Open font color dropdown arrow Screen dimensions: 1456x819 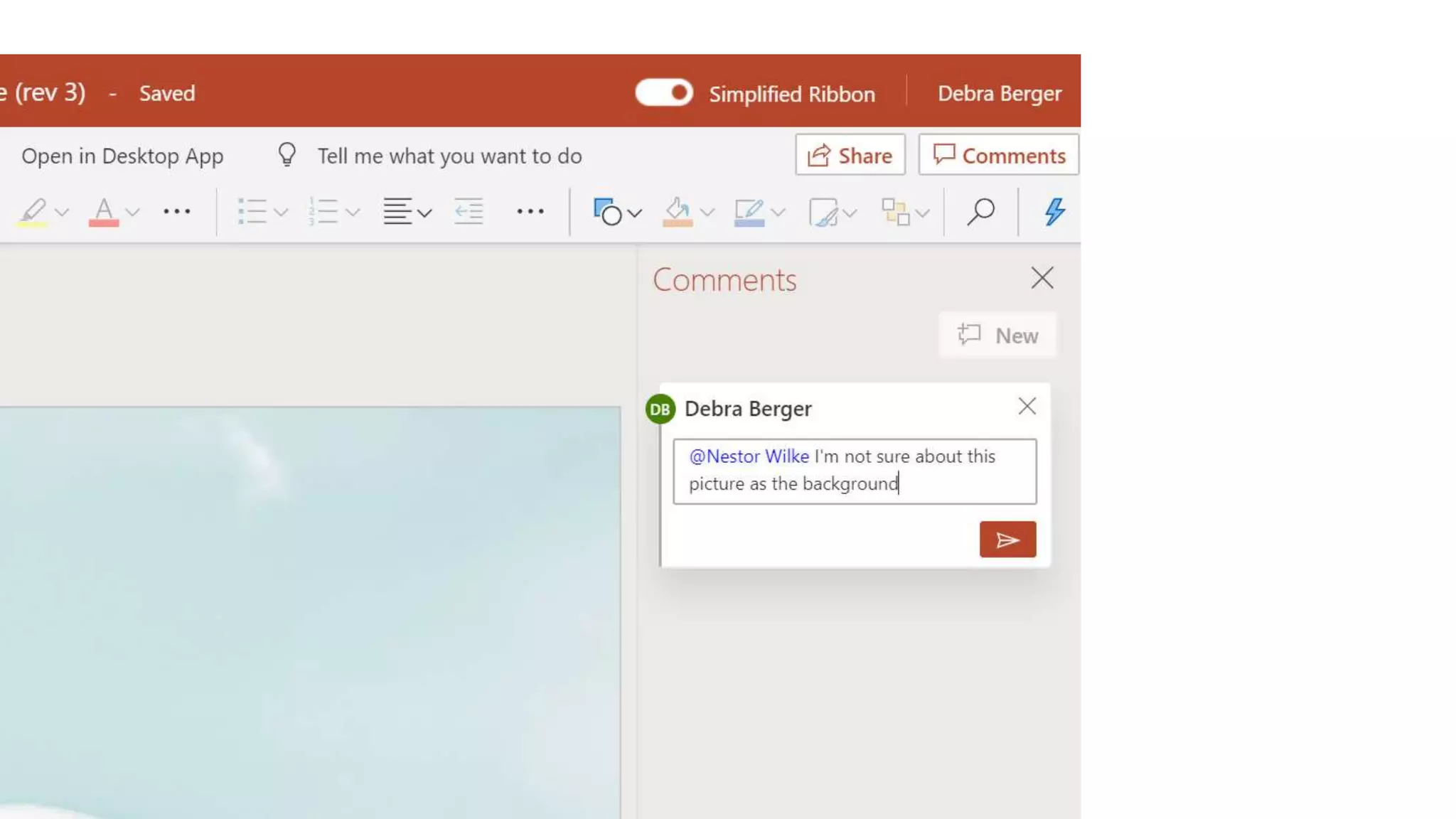[133, 213]
